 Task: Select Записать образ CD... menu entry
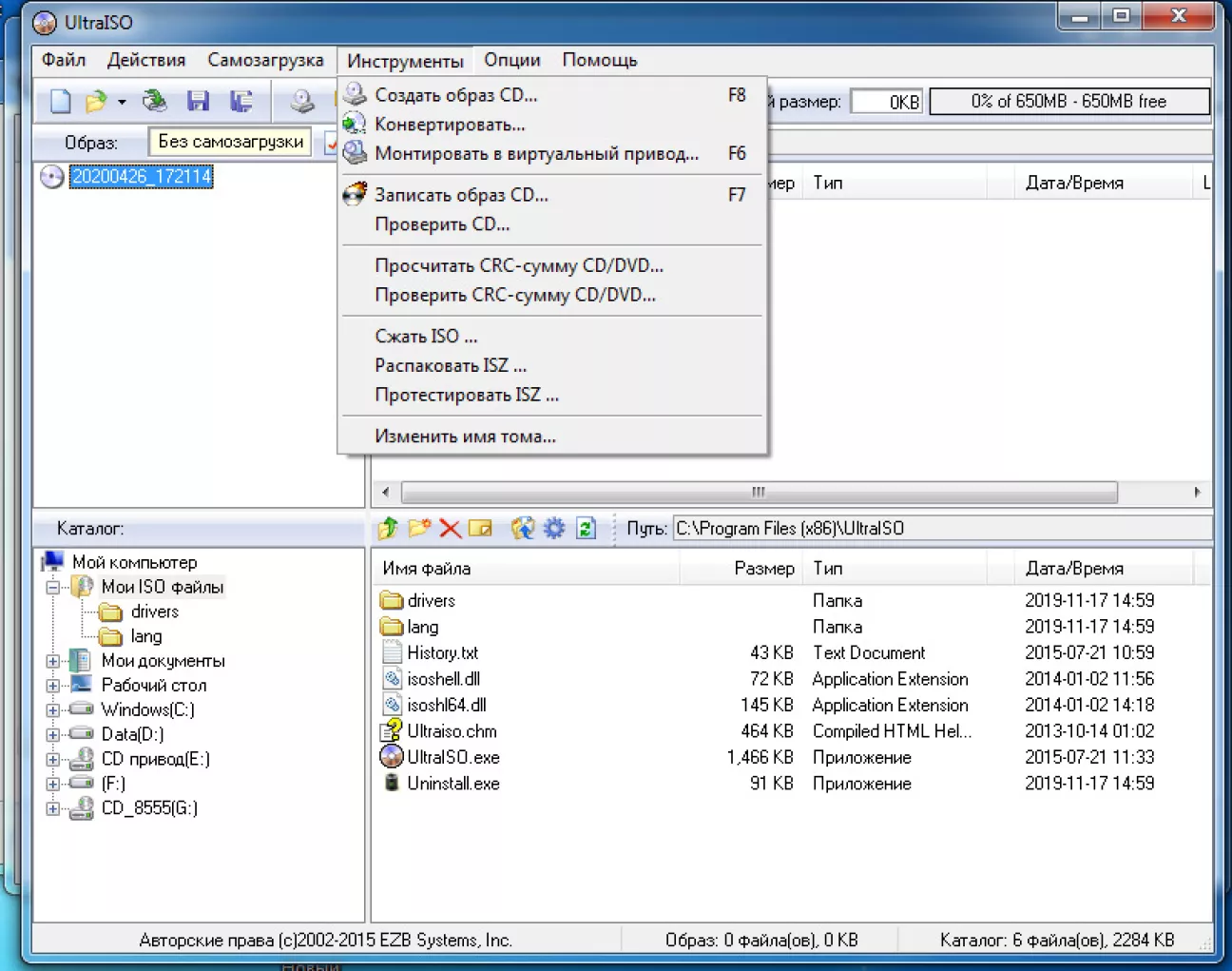point(461,195)
